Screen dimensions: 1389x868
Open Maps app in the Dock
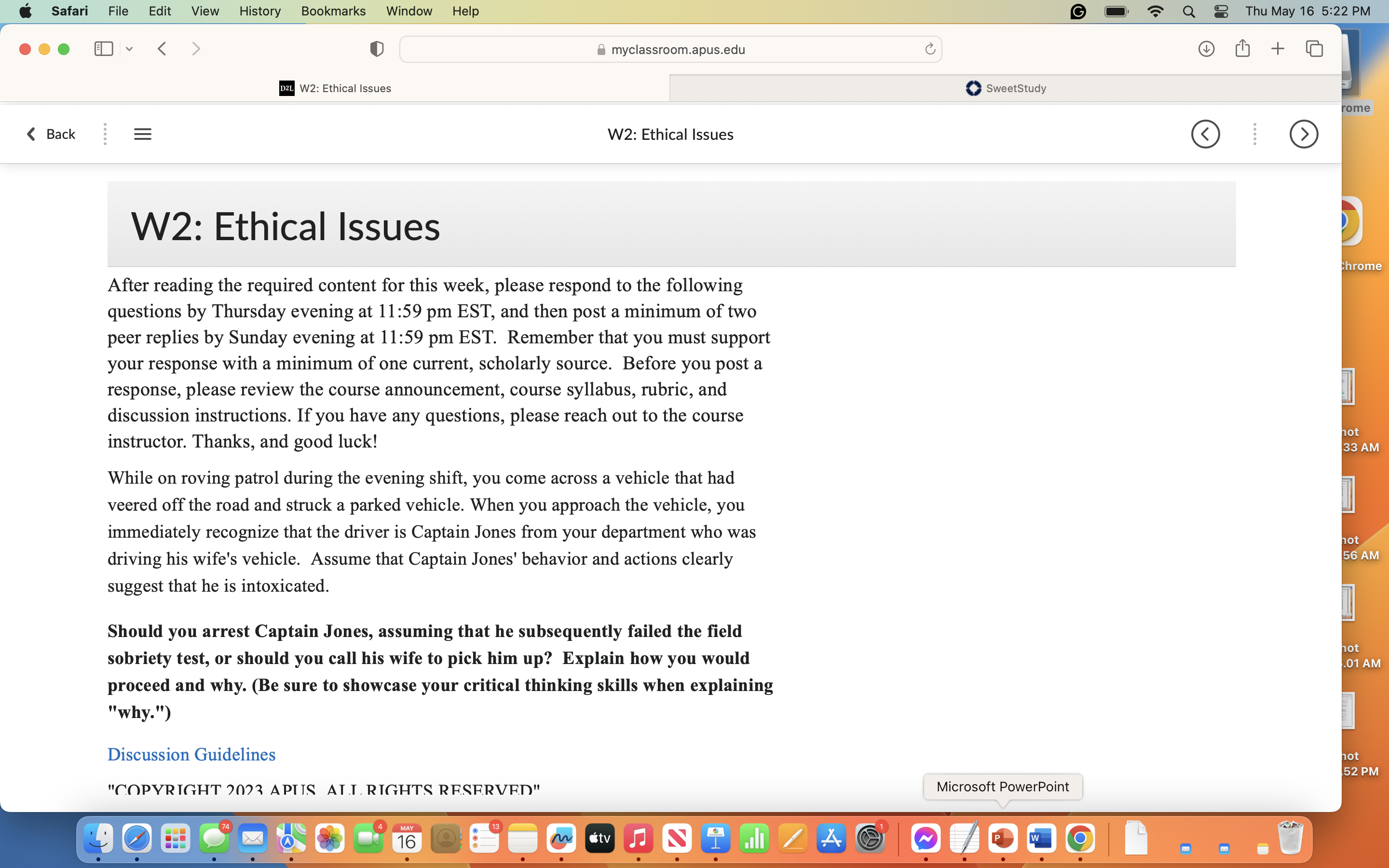291,839
